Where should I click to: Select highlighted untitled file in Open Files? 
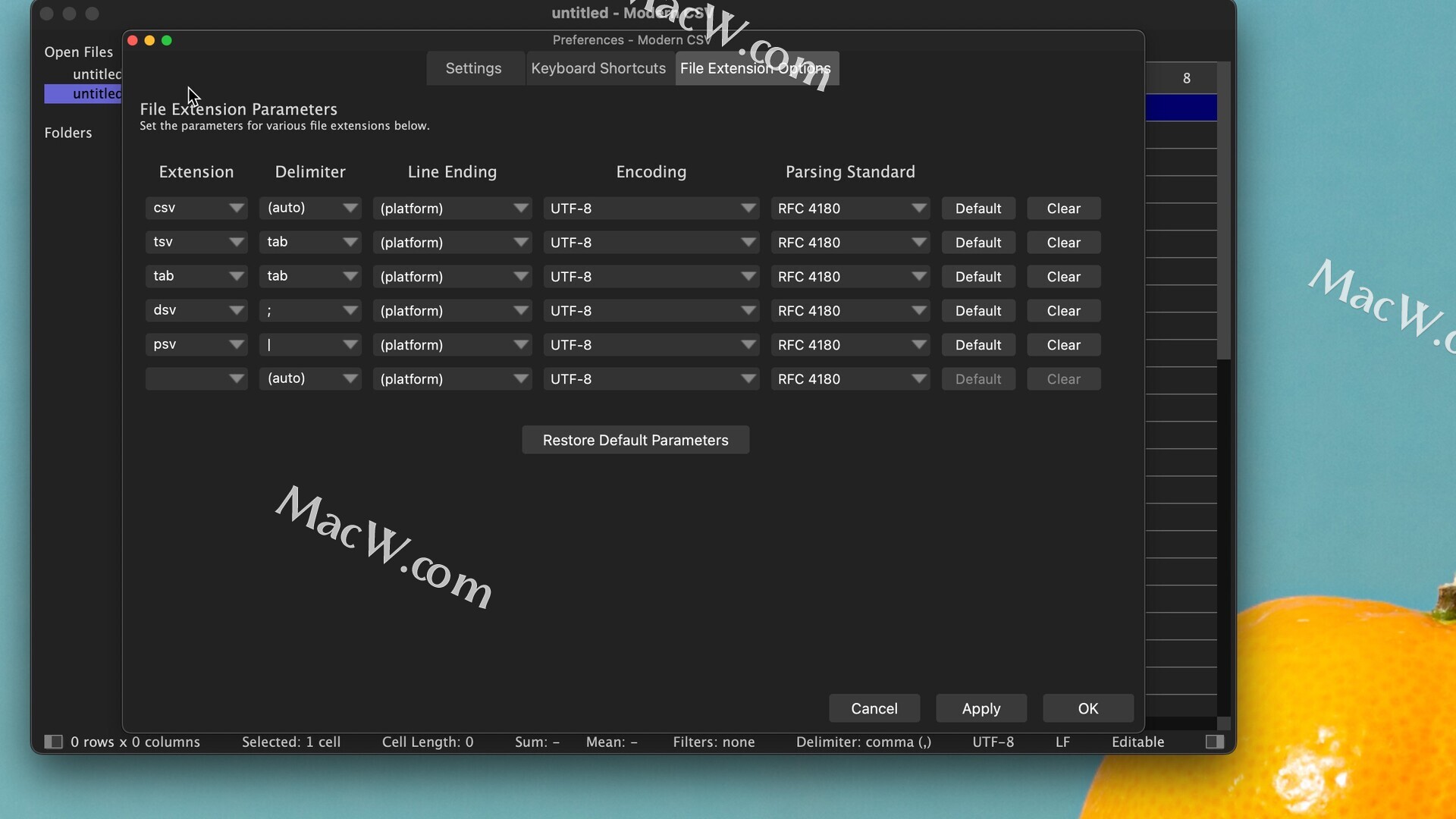(83, 93)
